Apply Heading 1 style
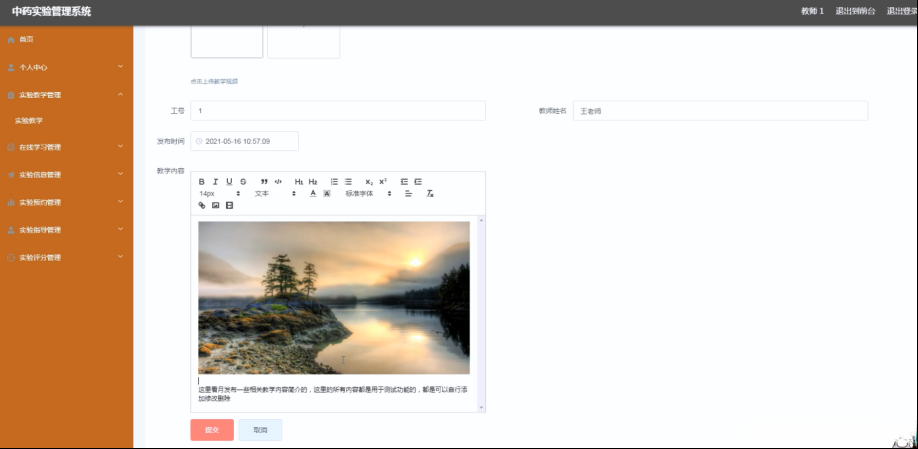The image size is (918, 449). [x=299, y=182]
